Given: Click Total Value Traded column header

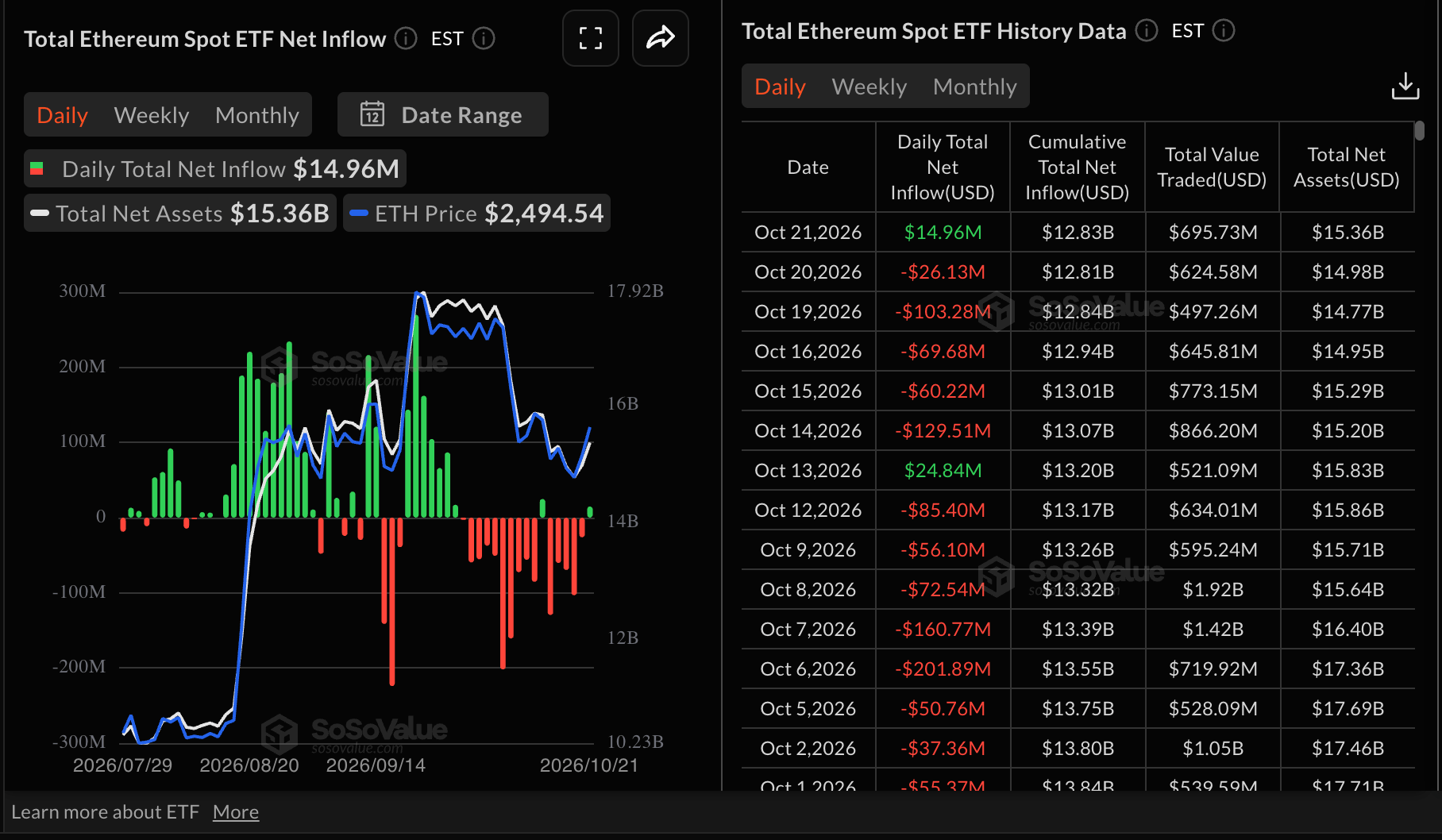Looking at the screenshot, I should coord(1212,167).
